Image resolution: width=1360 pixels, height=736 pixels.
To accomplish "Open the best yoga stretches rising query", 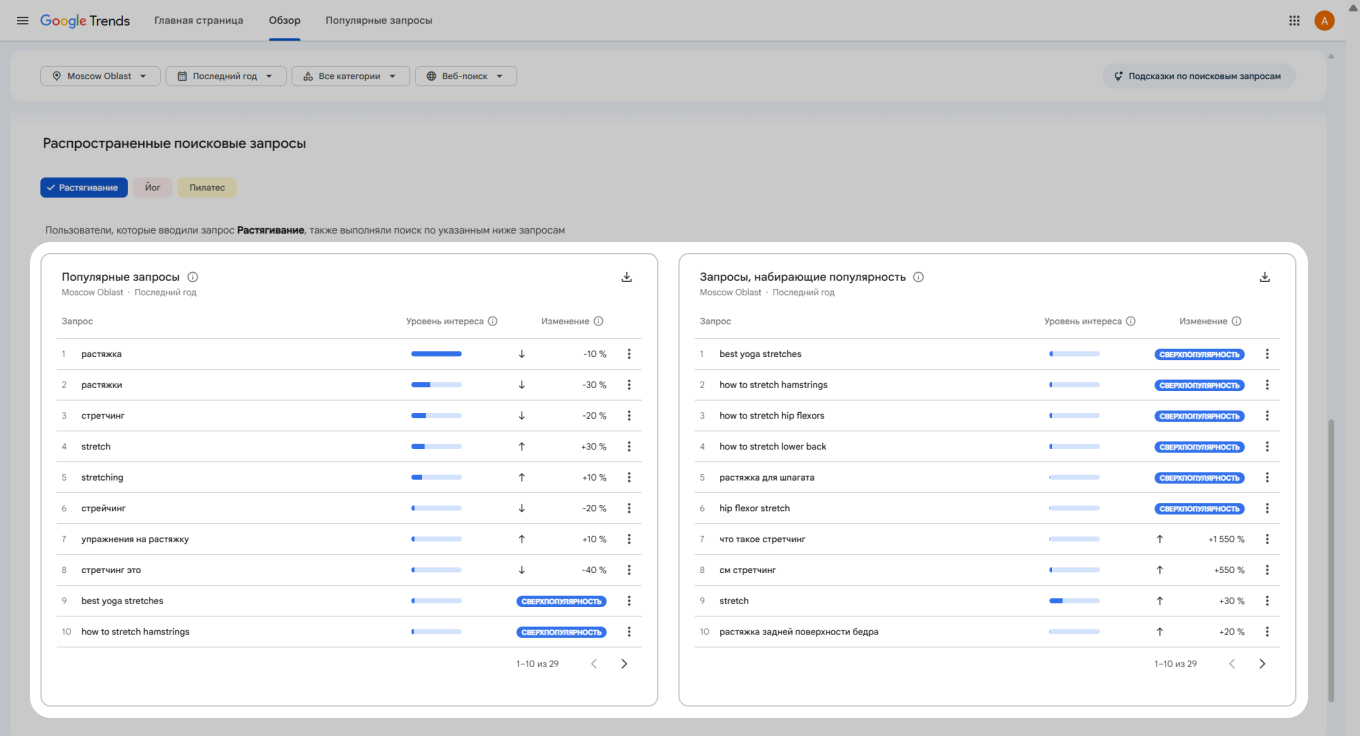I will click(x=760, y=354).
